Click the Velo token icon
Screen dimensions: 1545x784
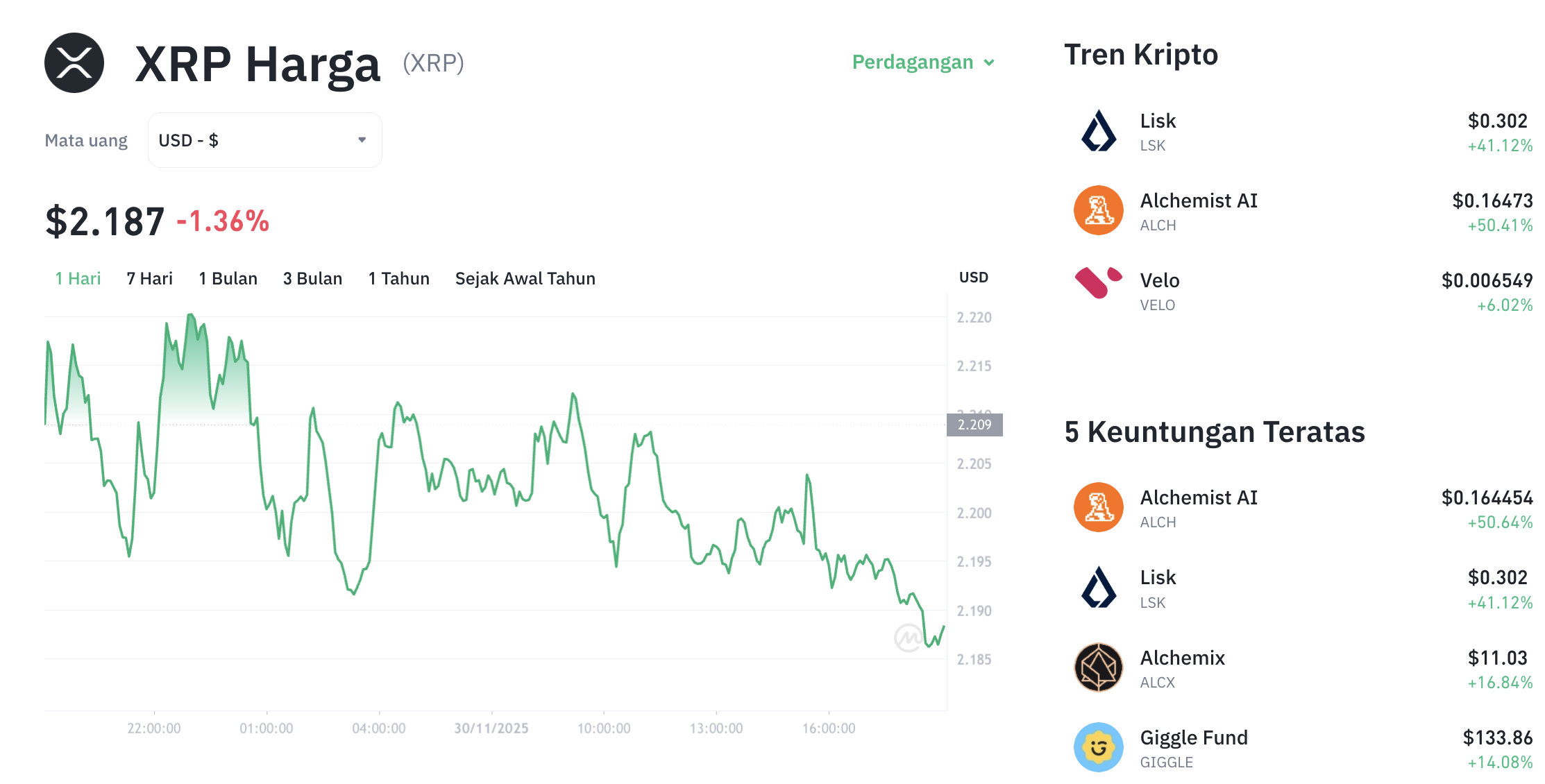coord(1099,291)
